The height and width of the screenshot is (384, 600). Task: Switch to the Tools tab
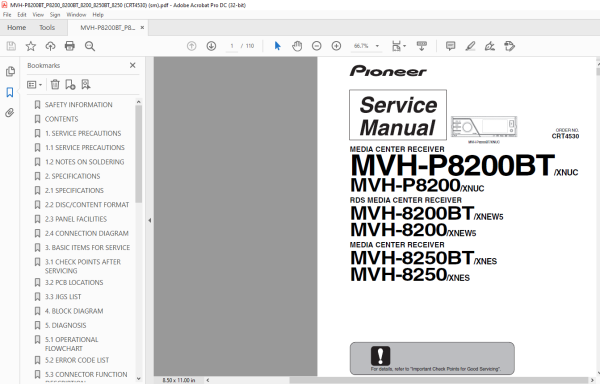click(47, 28)
